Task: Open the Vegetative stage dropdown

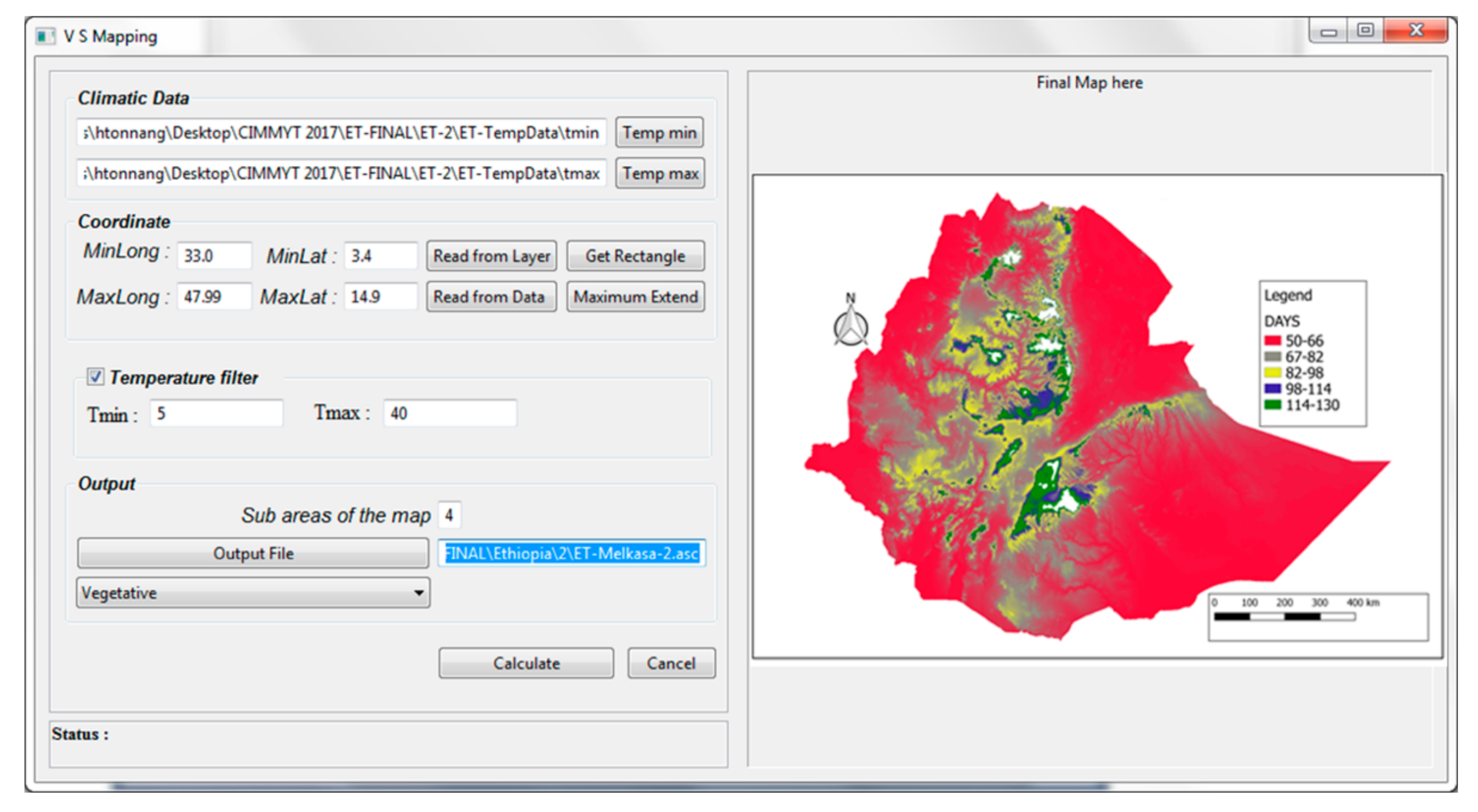Action: pos(253,592)
